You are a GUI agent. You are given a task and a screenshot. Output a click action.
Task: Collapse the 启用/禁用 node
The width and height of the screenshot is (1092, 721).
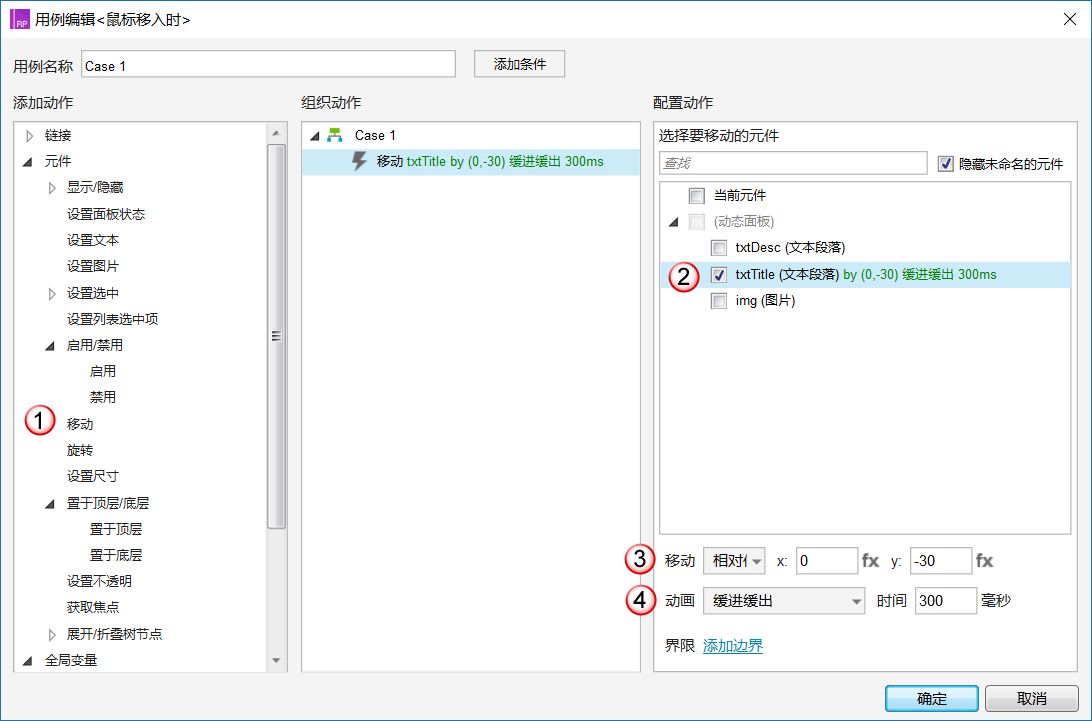pos(50,346)
